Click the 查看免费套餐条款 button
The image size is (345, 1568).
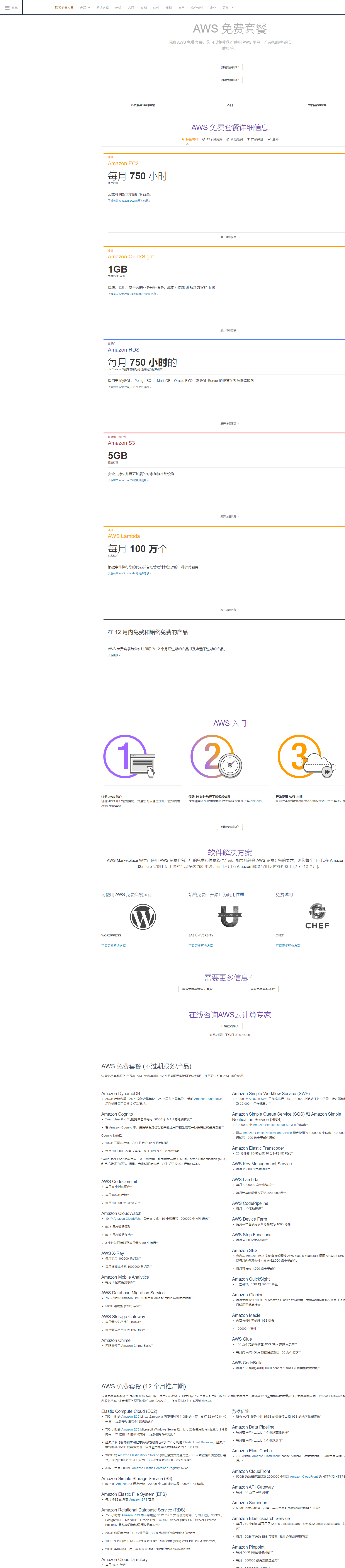tap(262, 989)
